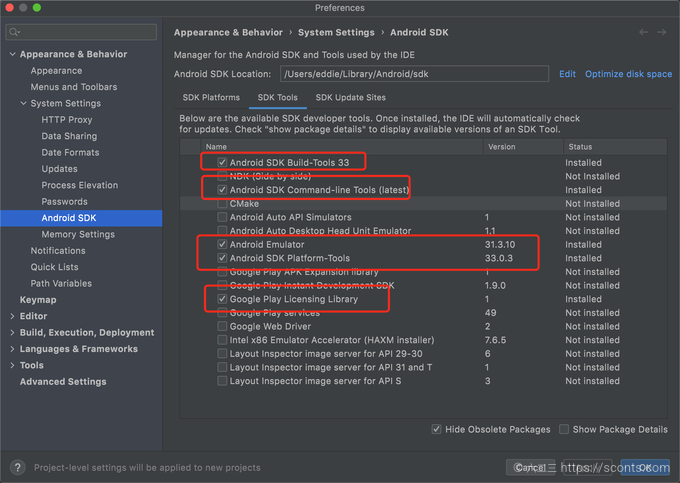
Task: Select Process Elevation settings
Action: (x=80, y=185)
